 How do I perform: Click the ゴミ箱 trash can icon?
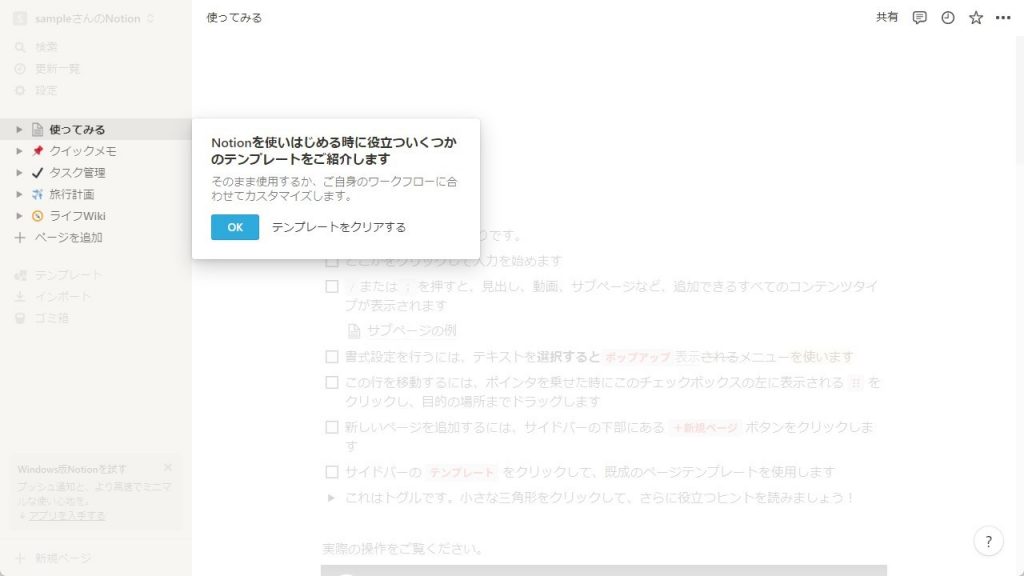click(20, 318)
